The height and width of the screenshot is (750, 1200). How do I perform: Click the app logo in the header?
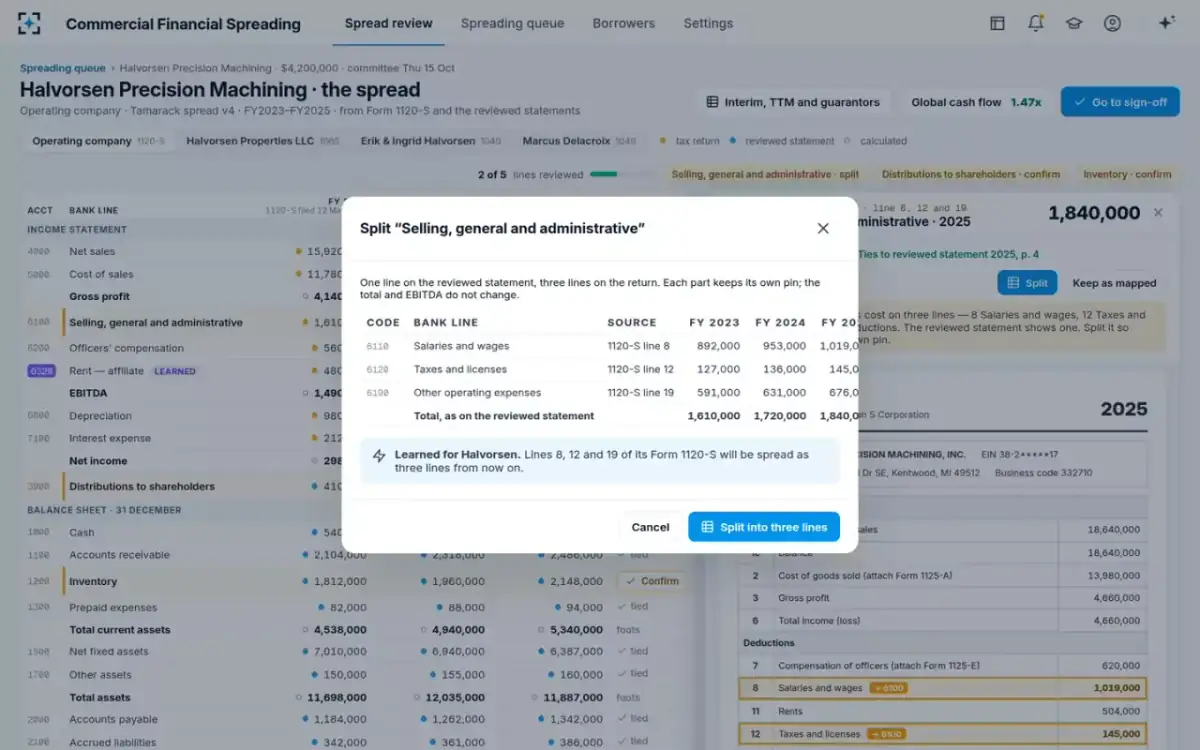(x=30, y=23)
